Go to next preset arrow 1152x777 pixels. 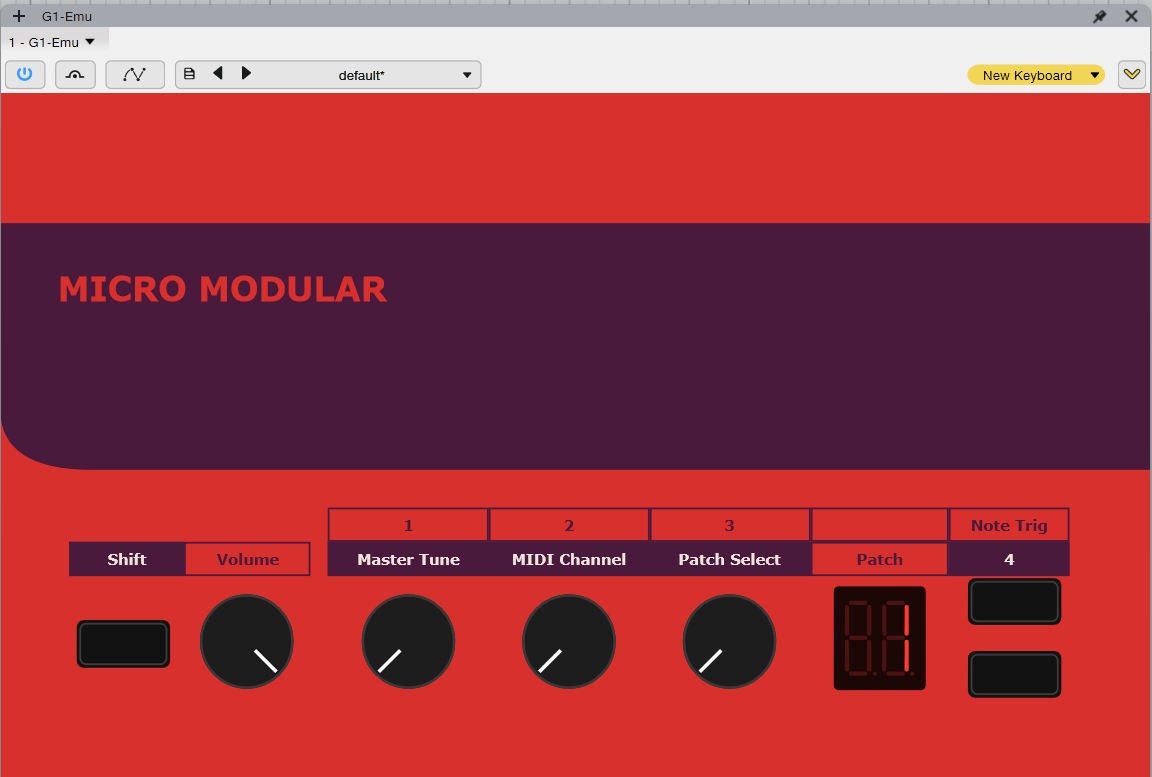(246, 73)
